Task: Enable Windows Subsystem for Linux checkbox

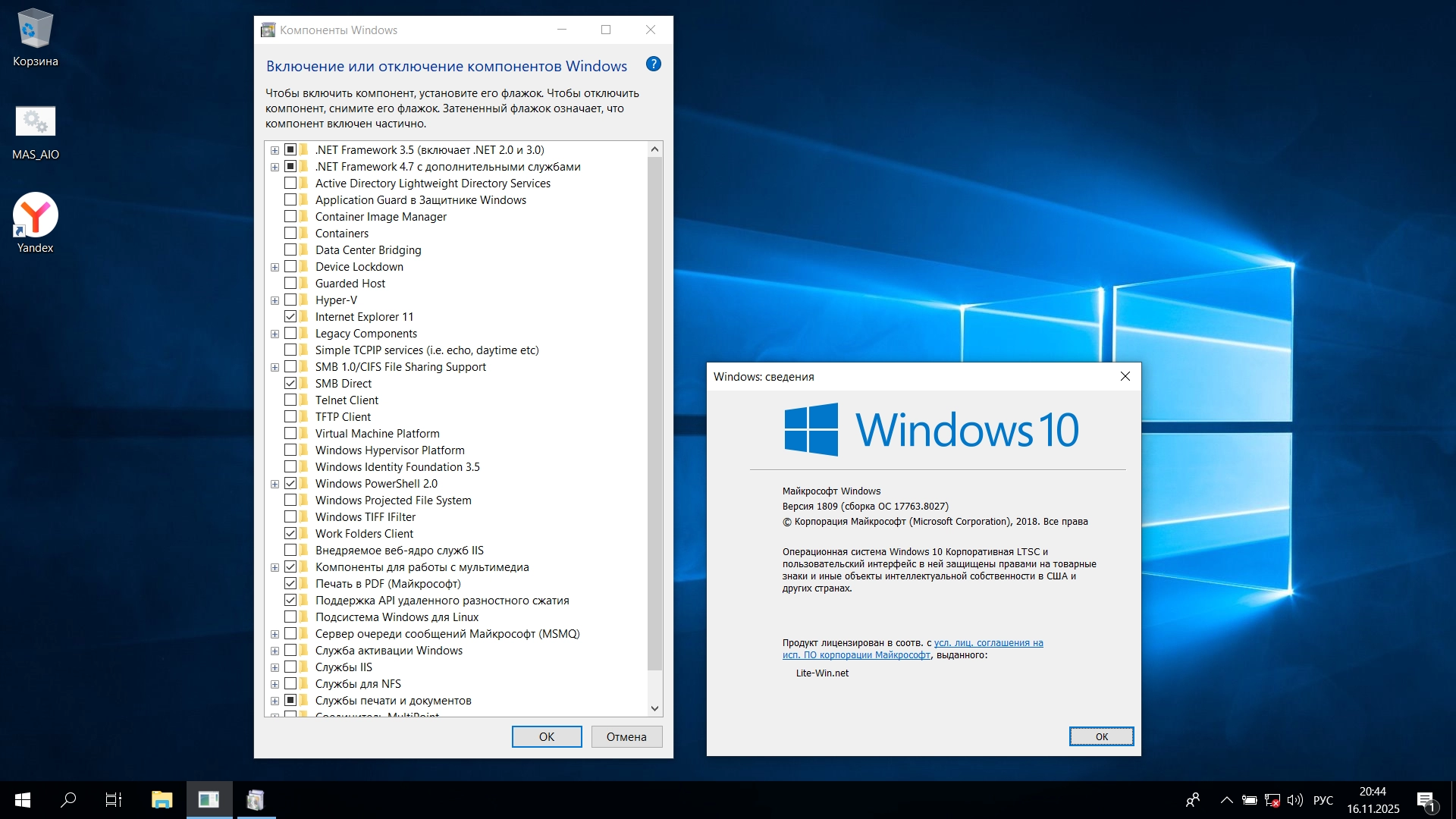Action: pyautogui.click(x=290, y=617)
